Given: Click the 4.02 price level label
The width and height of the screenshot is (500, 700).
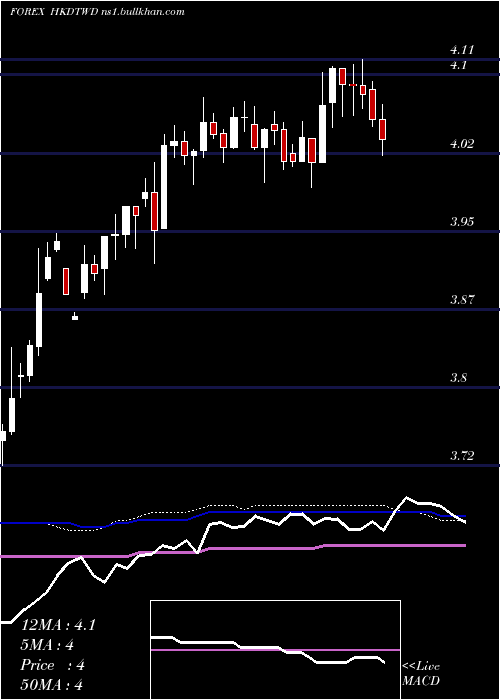Looking at the screenshot, I should click(462, 144).
